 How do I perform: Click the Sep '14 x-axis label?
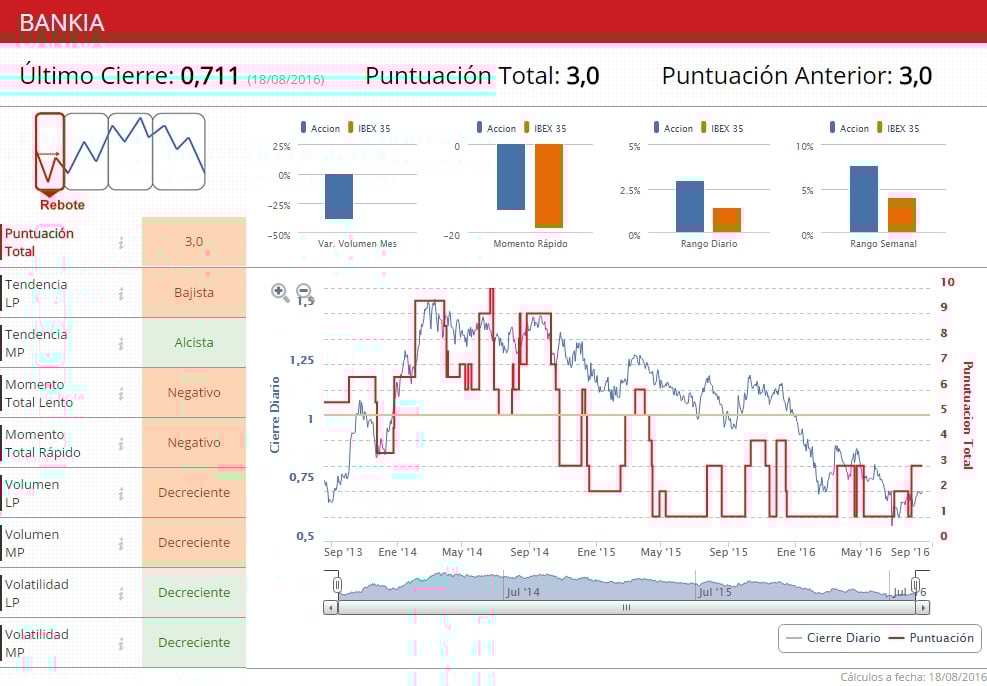click(529, 552)
